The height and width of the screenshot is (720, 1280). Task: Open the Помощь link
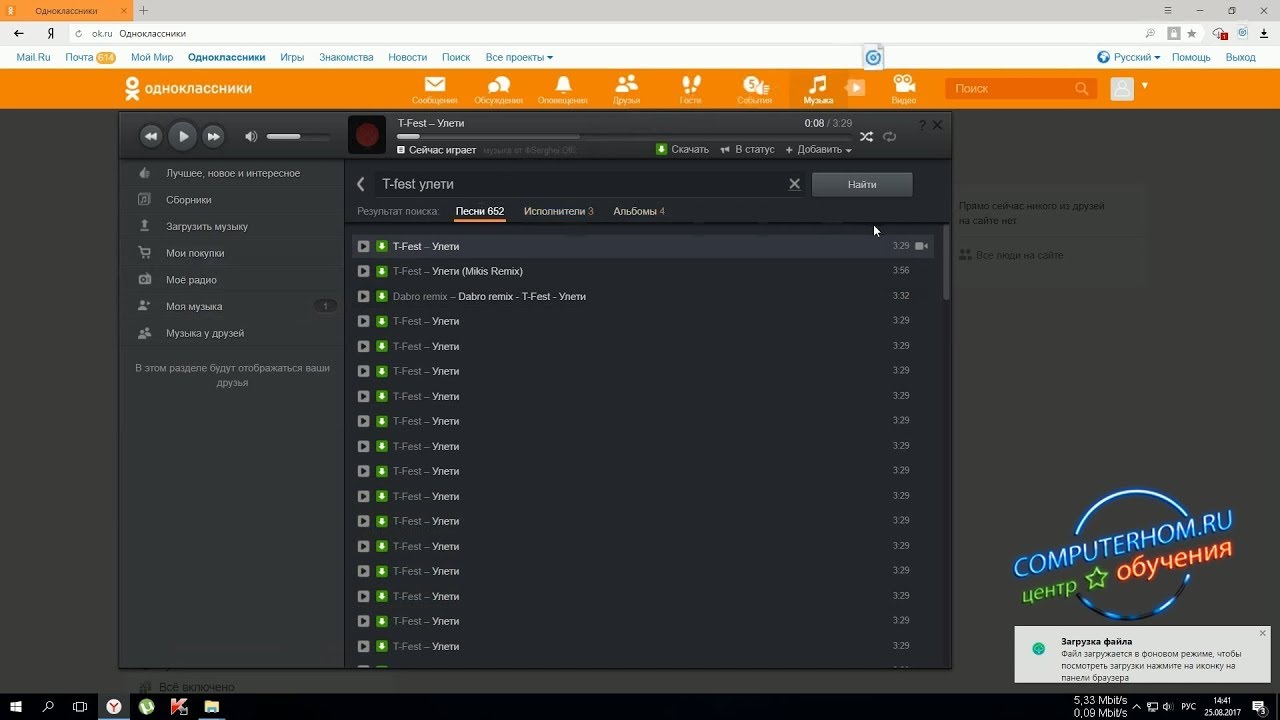click(x=1191, y=58)
